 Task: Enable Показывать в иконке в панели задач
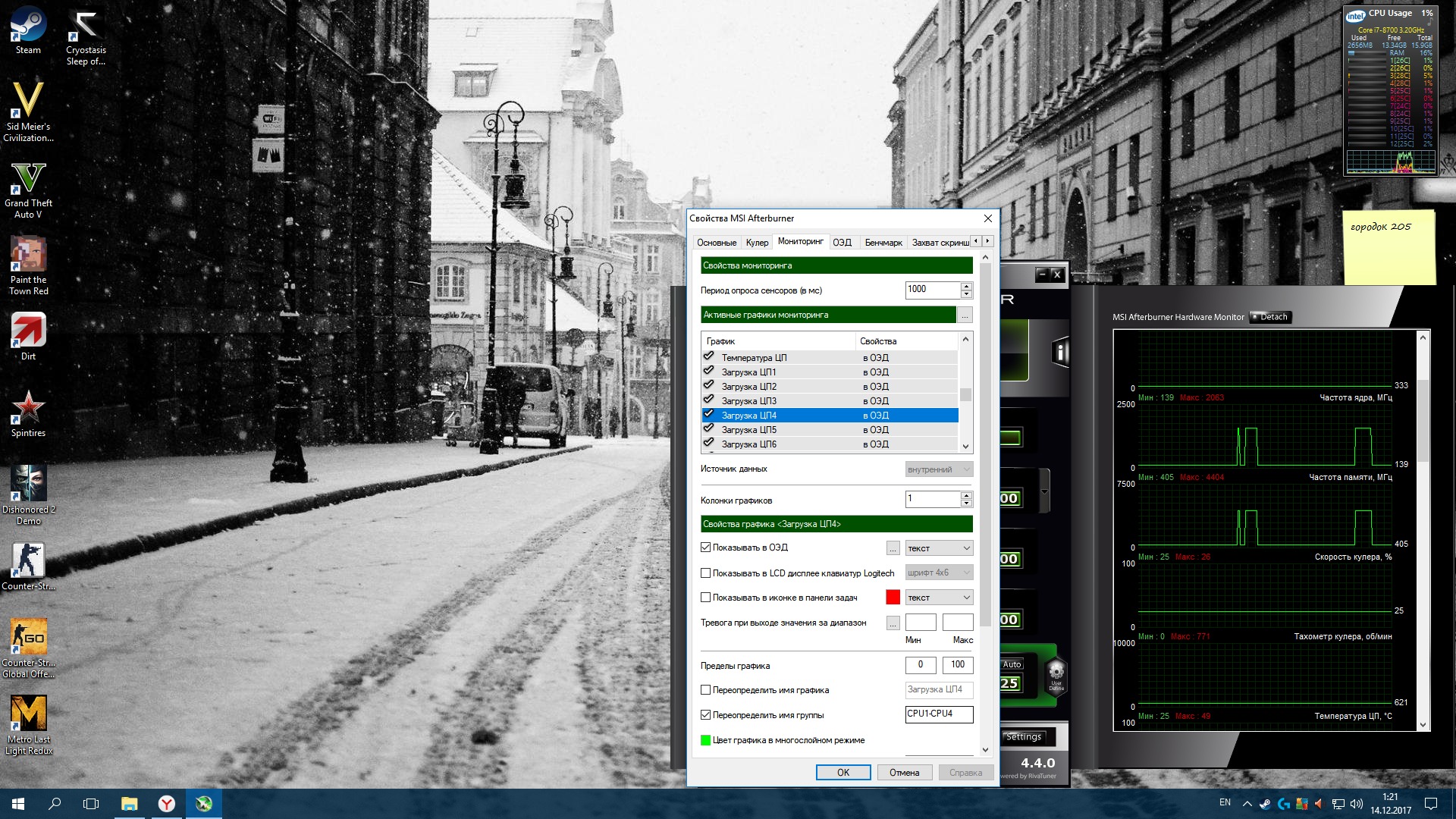coord(706,598)
